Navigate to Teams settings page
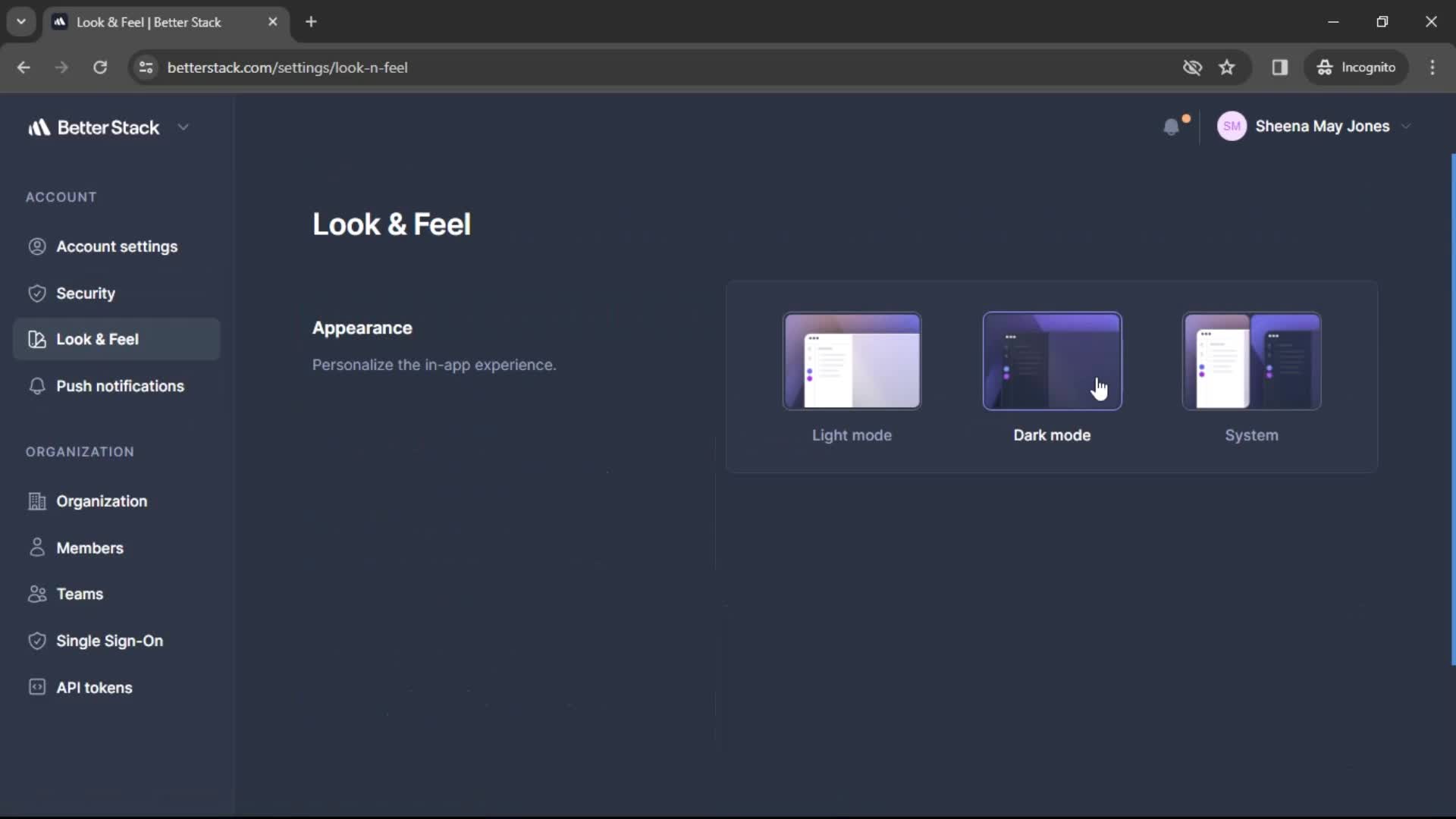 pyautogui.click(x=80, y=593)
